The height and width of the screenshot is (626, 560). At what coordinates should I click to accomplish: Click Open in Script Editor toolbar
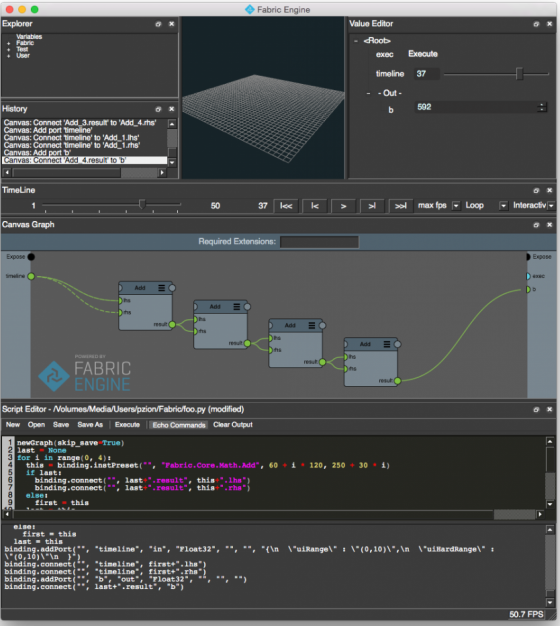pyautogui.click(x=36, y=425)
